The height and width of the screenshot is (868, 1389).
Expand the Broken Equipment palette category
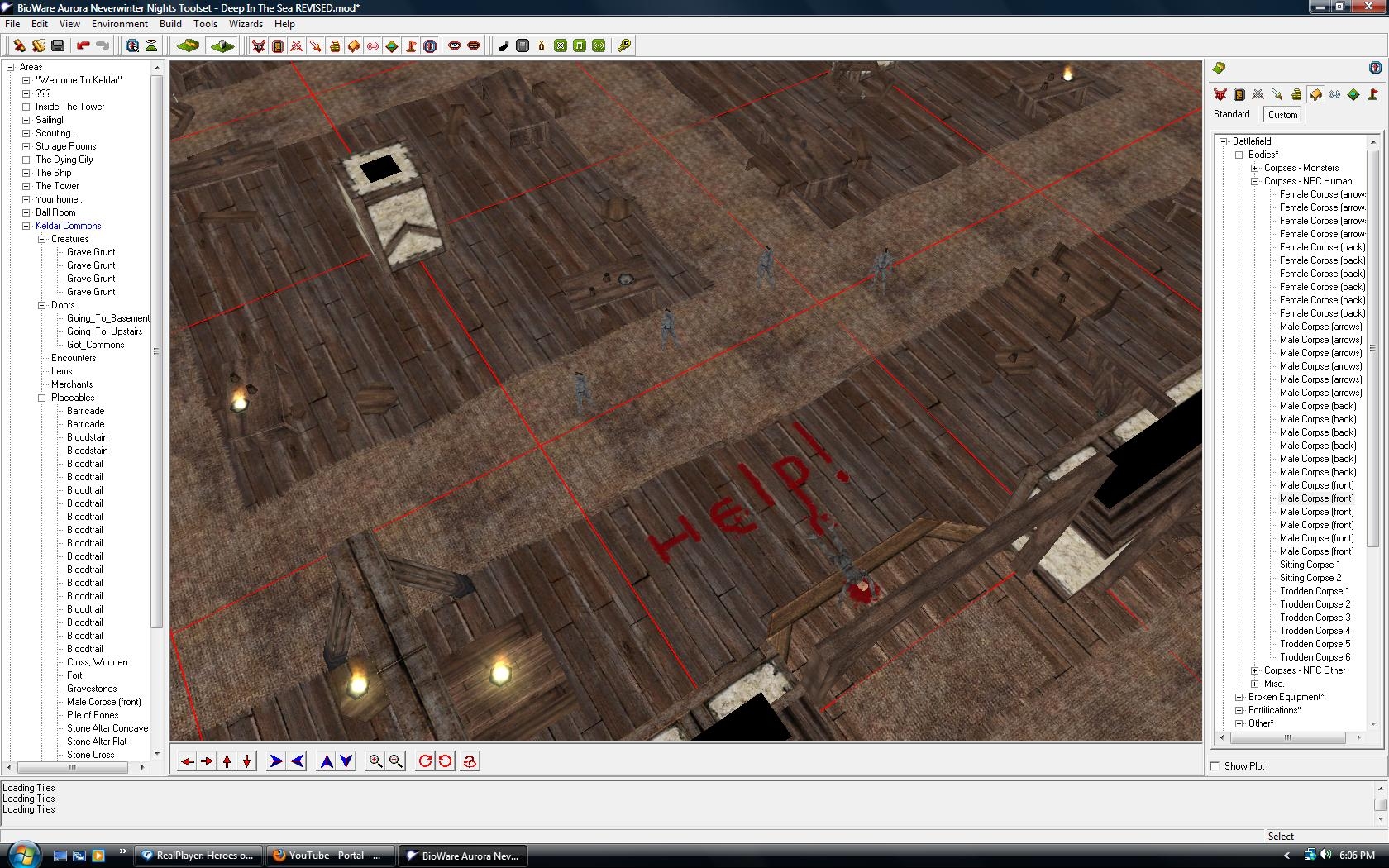coord(1239,697)
